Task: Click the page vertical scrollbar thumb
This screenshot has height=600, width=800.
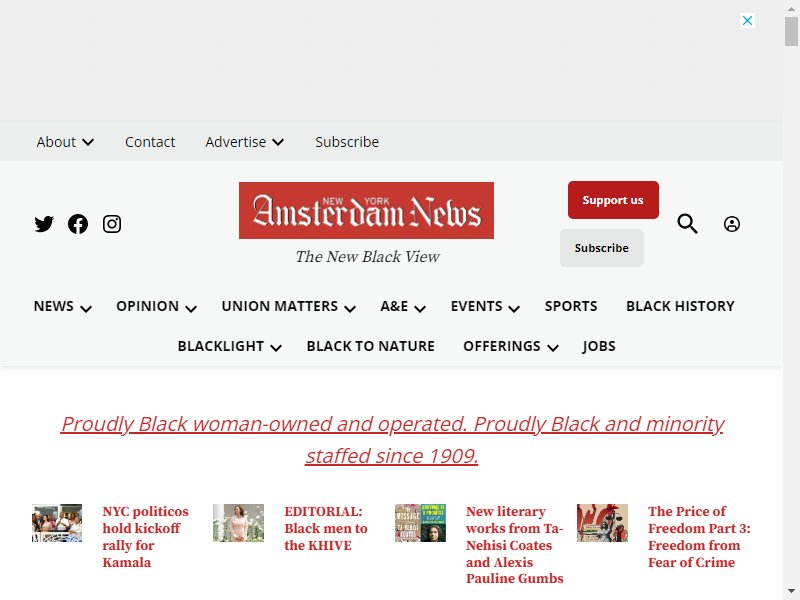Action: coord(791,31)
